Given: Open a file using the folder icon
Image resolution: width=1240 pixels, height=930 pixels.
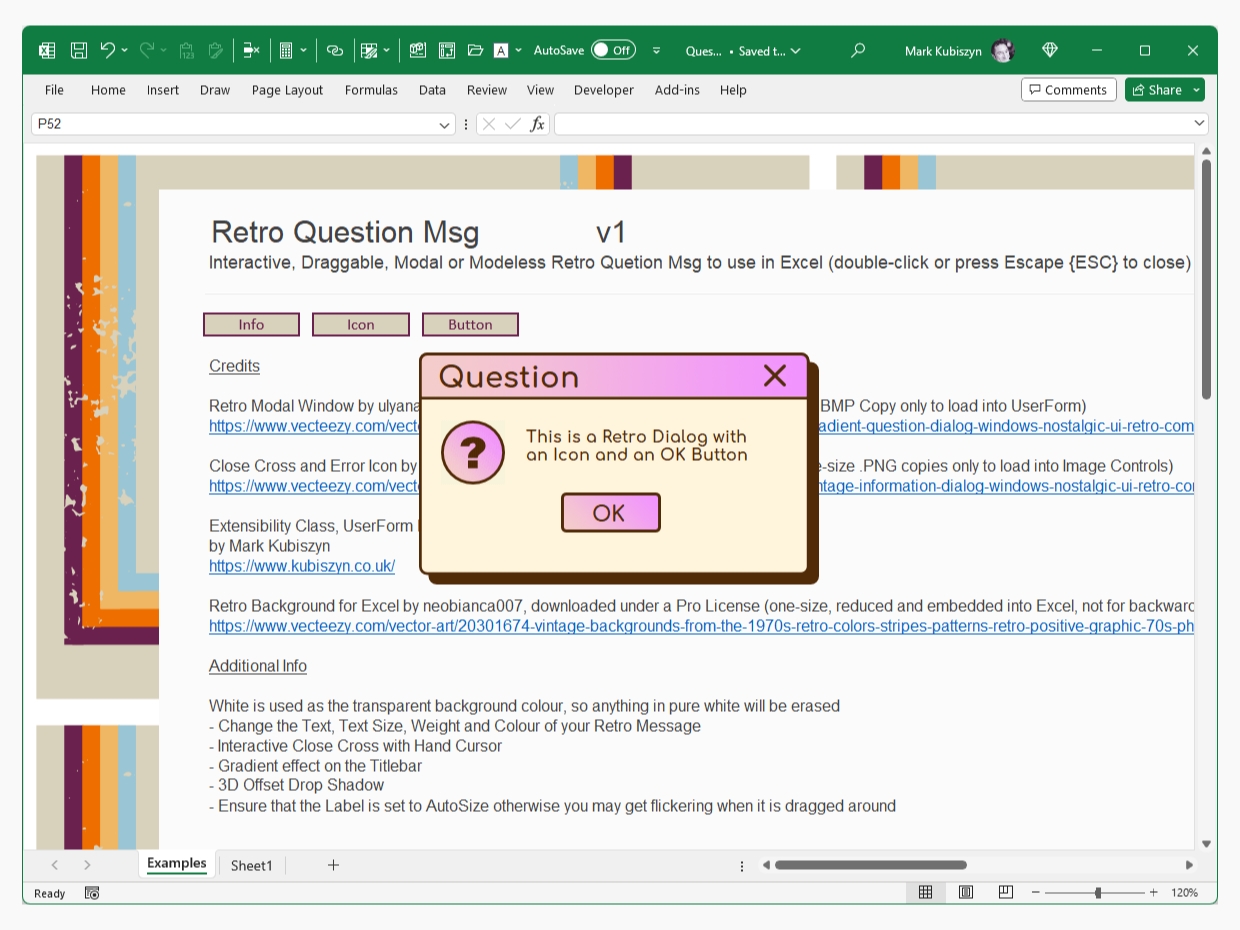Looking at the screenshot, I should point(474,50).
